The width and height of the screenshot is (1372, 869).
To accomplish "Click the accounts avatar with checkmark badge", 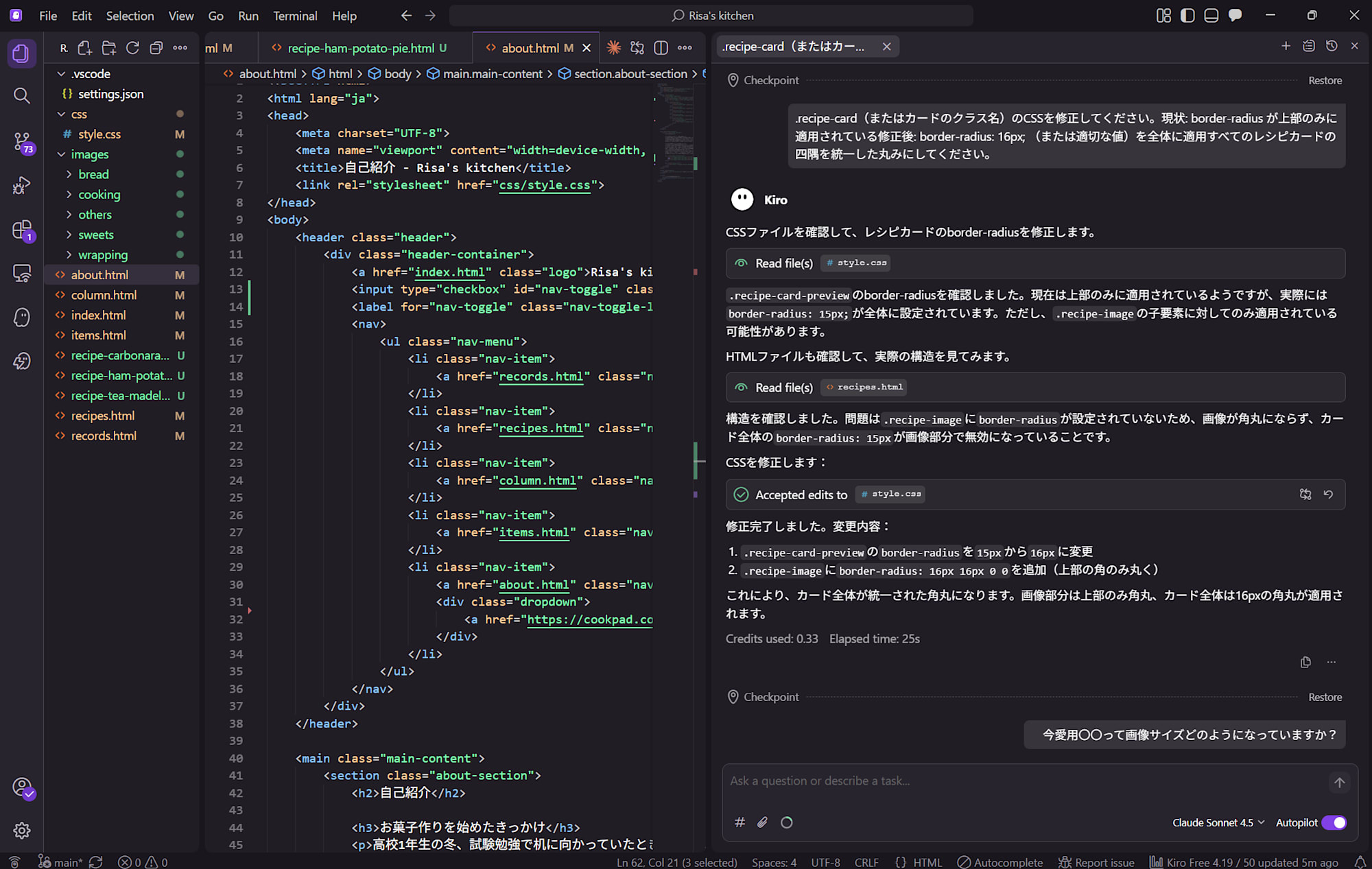I will 23,787.
